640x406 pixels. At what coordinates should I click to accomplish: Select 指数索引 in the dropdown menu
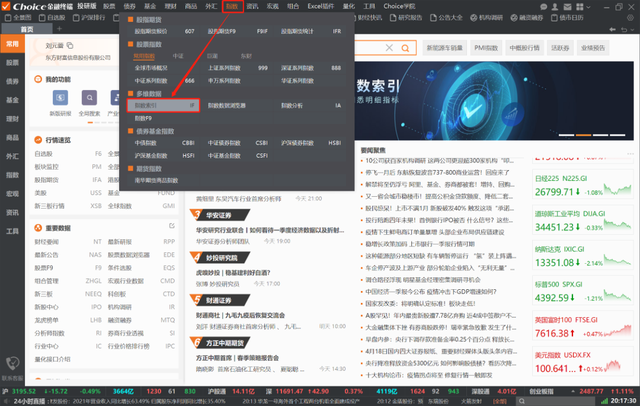click(148, 103)
